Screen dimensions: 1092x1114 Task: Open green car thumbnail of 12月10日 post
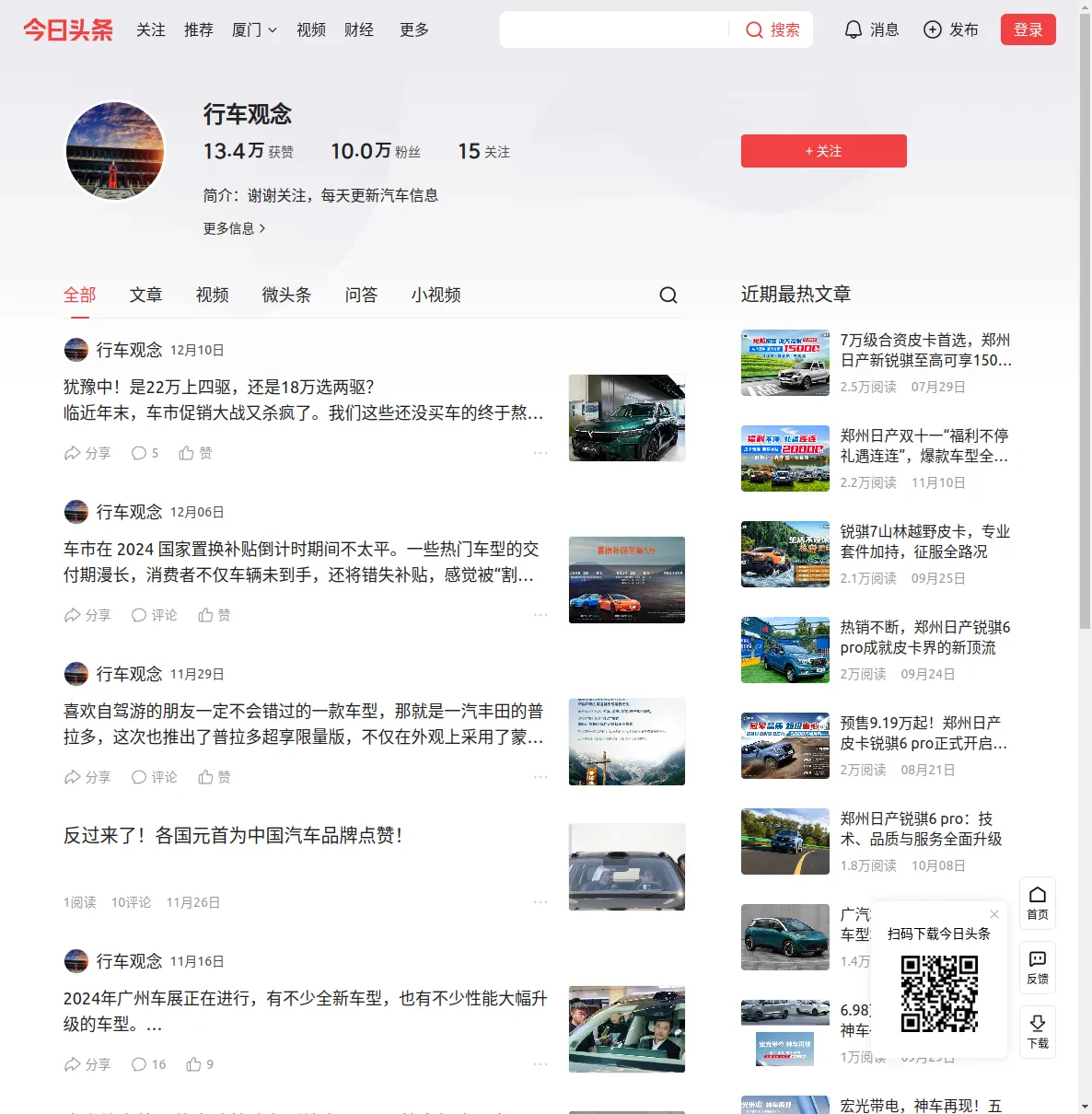[627, 418]
